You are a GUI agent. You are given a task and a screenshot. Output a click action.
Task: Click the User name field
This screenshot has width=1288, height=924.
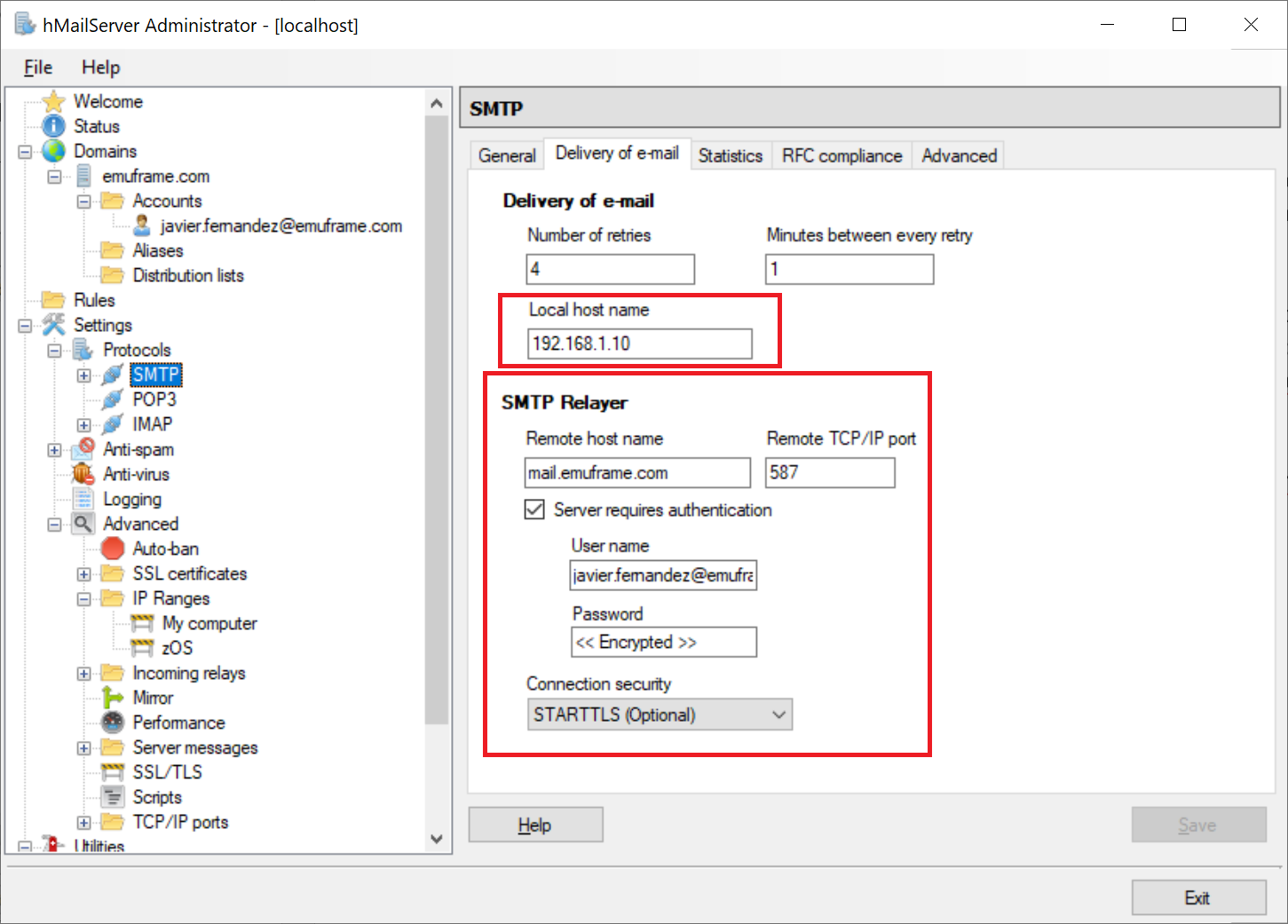pyautogui.click(x=663, y=575)
